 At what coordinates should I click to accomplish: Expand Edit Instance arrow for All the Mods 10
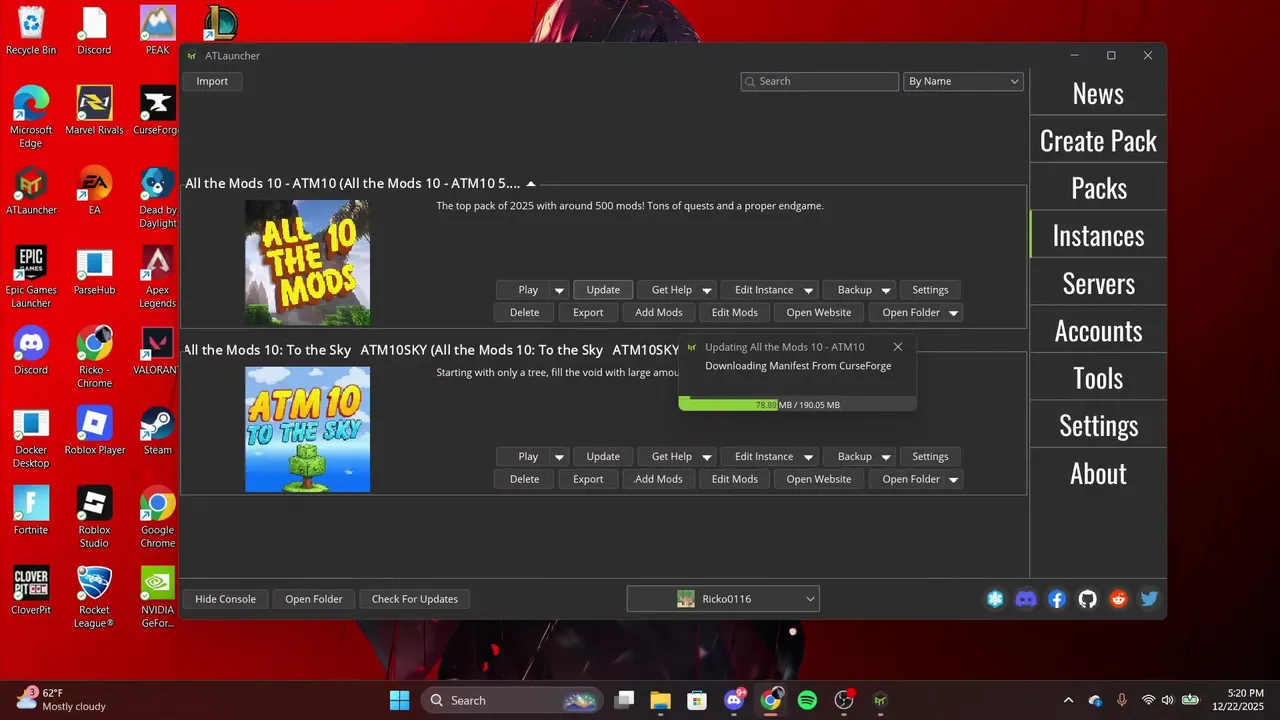pos(808,290)
